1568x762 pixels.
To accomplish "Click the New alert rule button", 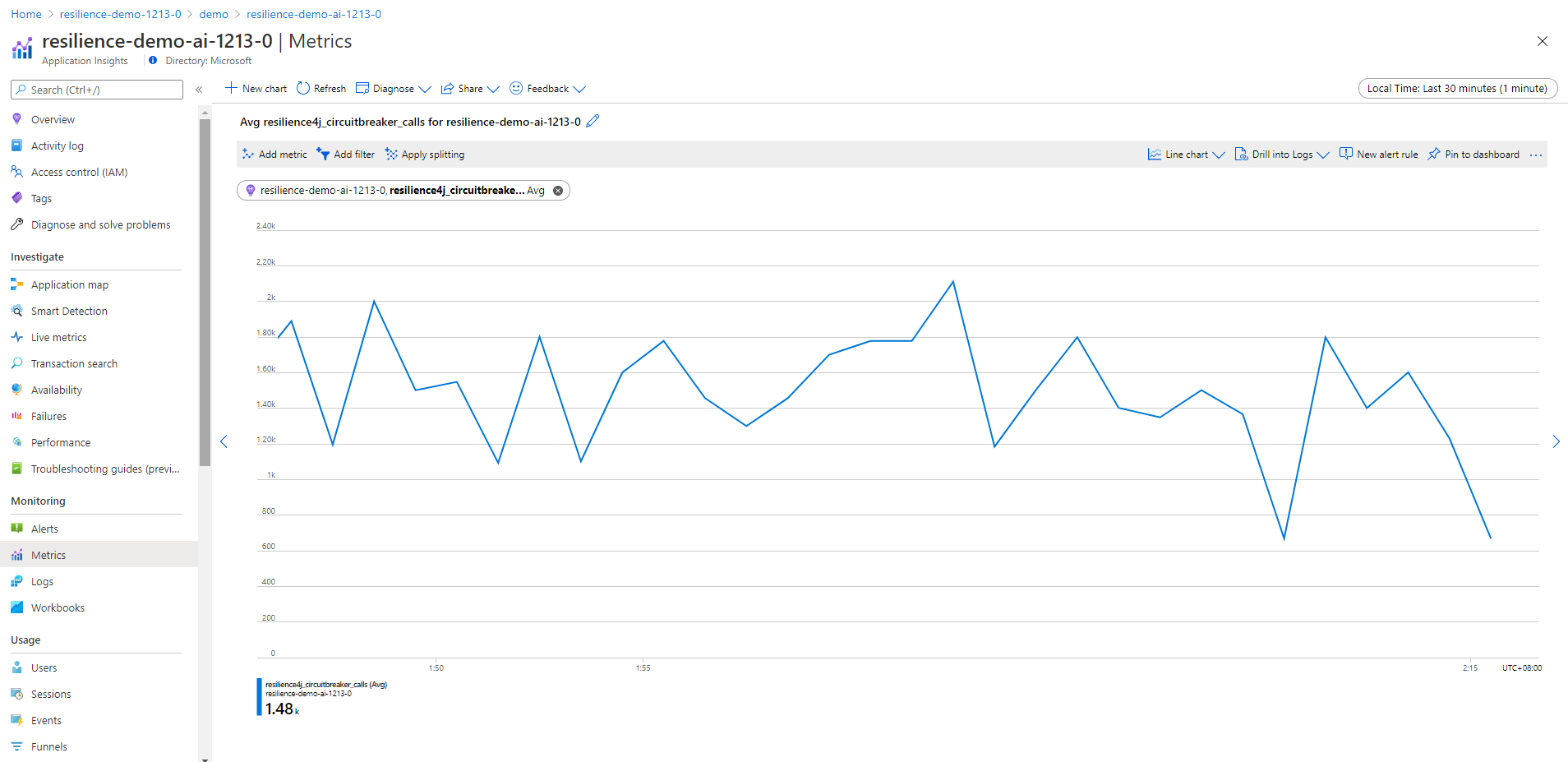I will 1378,155.
